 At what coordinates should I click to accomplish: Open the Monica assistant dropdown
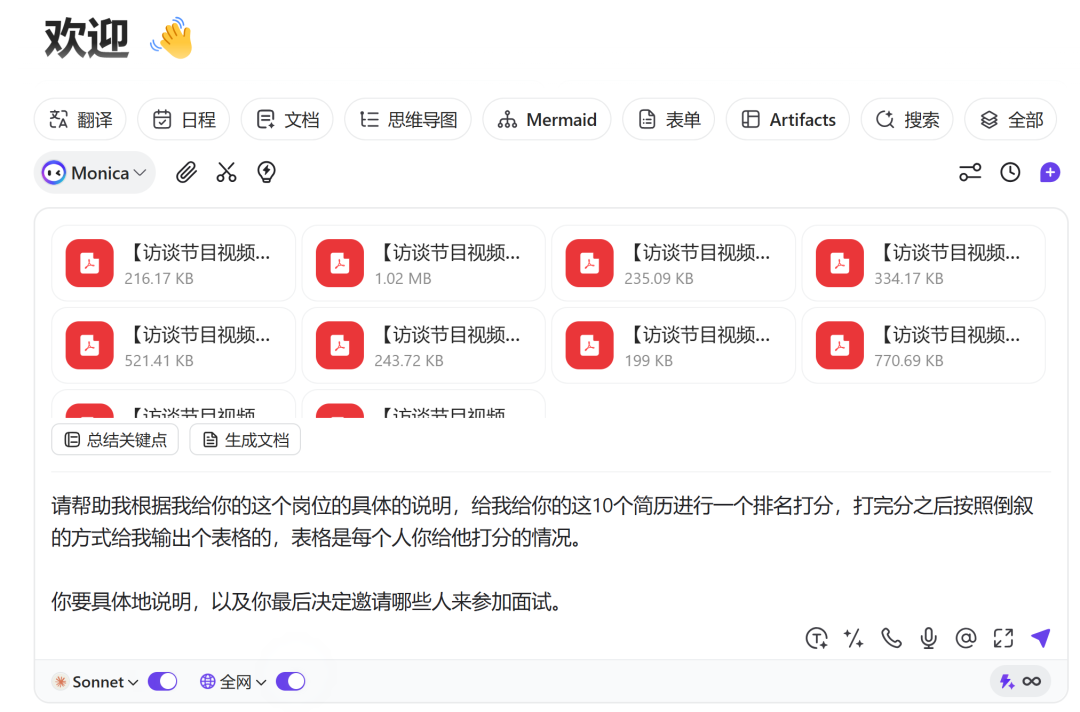(94, 172)
